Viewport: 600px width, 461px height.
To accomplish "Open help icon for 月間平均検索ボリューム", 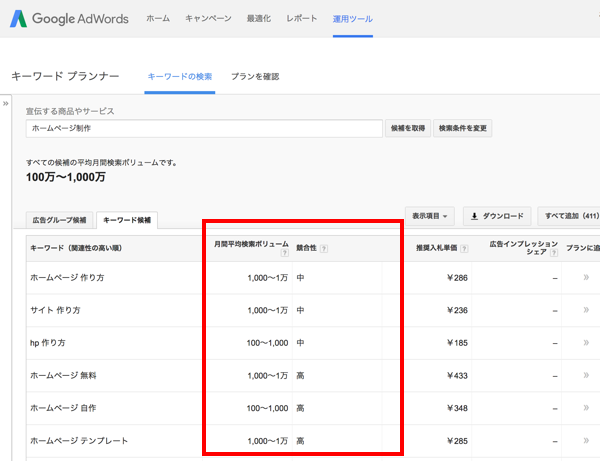I will point(284,252).
